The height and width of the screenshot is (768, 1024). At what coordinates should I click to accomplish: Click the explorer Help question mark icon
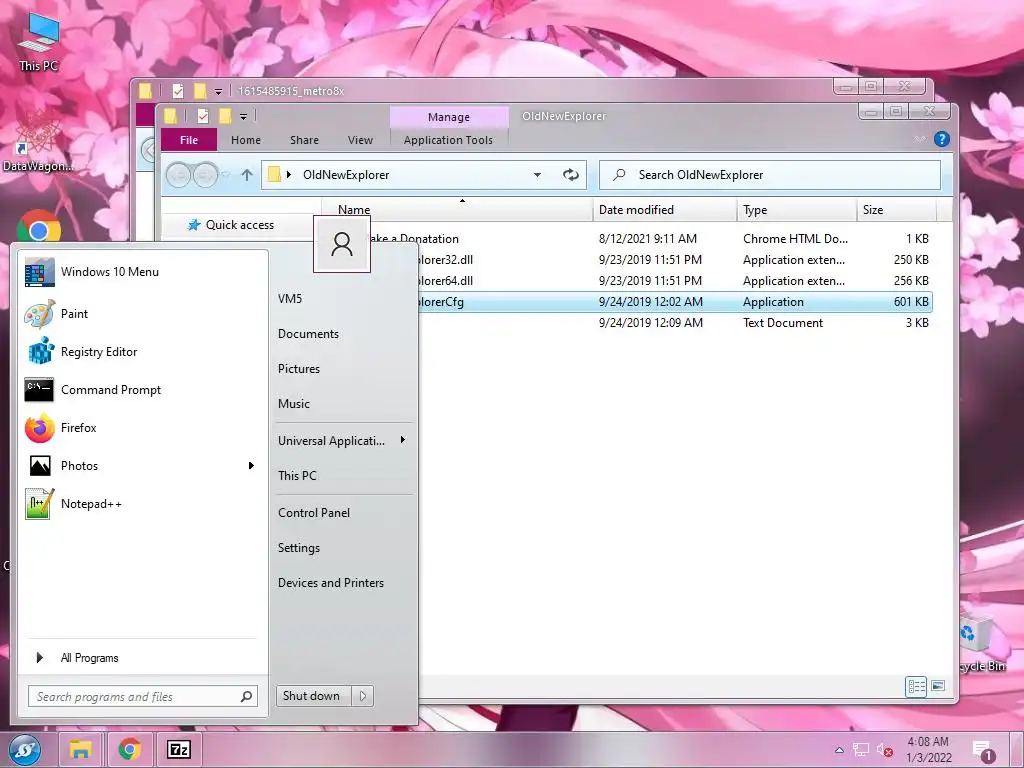click(x=941, y=139)
